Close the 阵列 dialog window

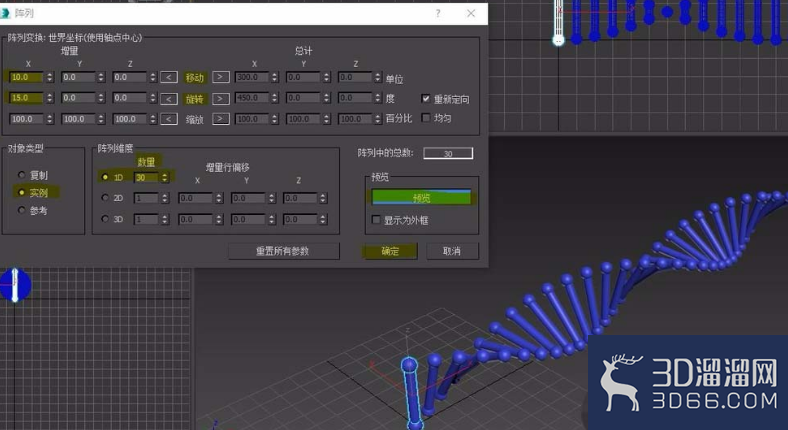point(471,14)
